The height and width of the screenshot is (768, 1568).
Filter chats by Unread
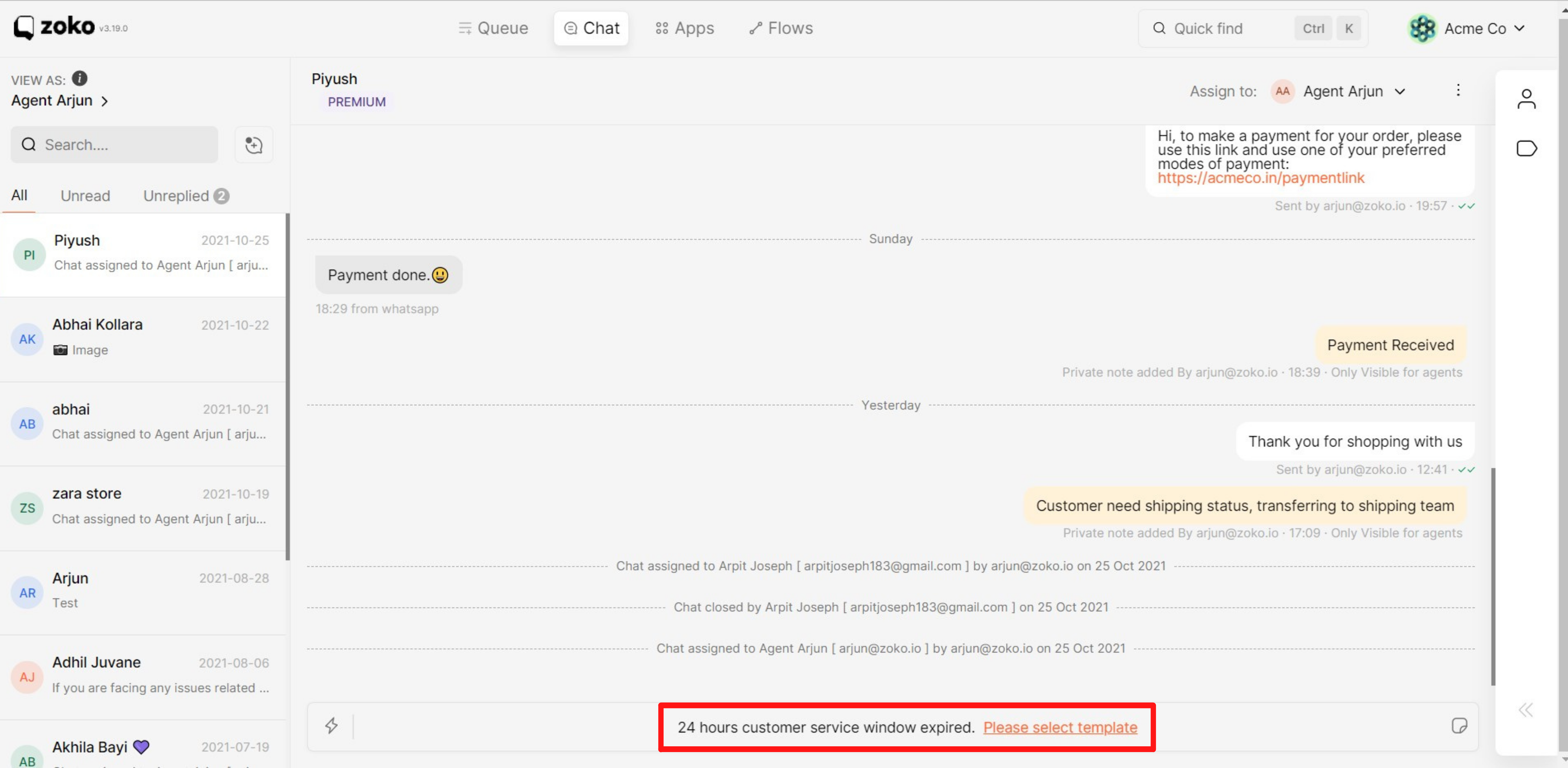point(85,196)
